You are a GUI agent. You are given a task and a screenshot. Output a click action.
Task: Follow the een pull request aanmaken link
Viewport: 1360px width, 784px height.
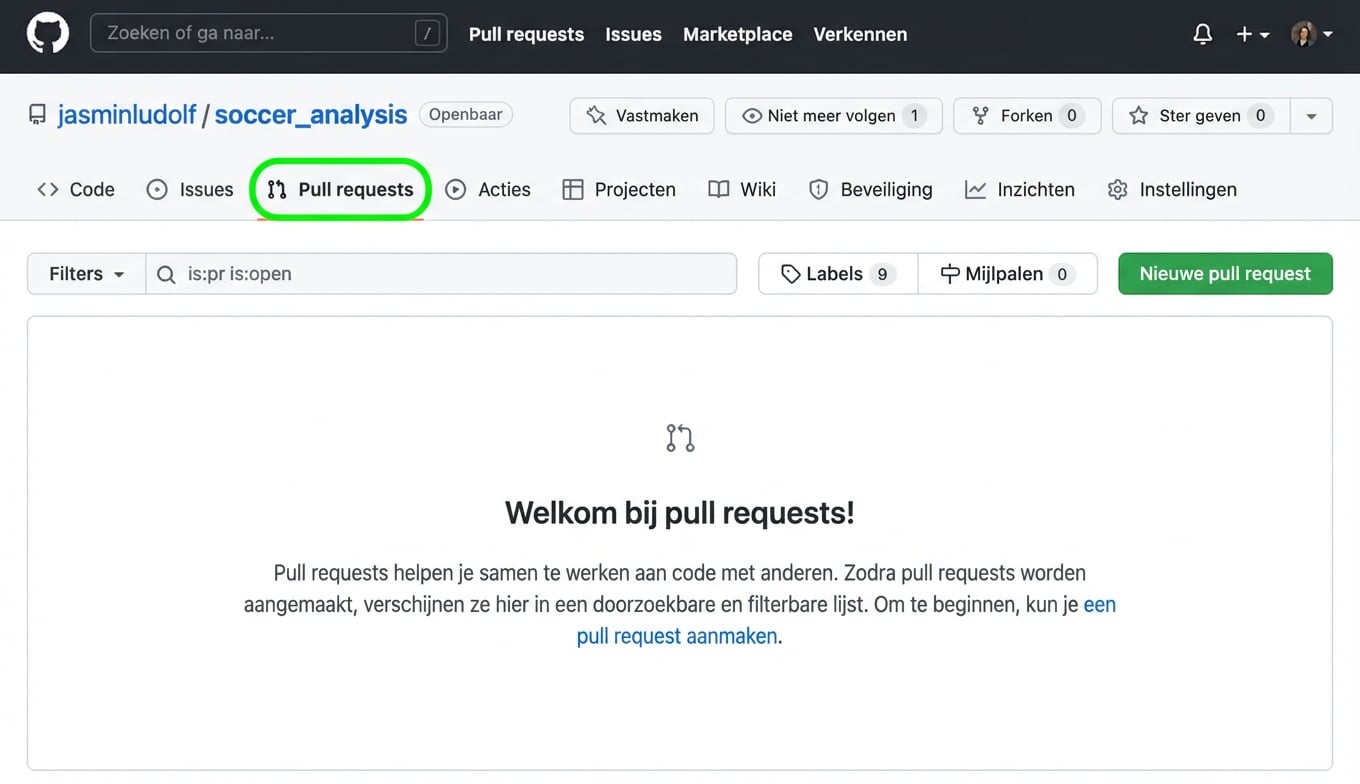click(678, 635)
